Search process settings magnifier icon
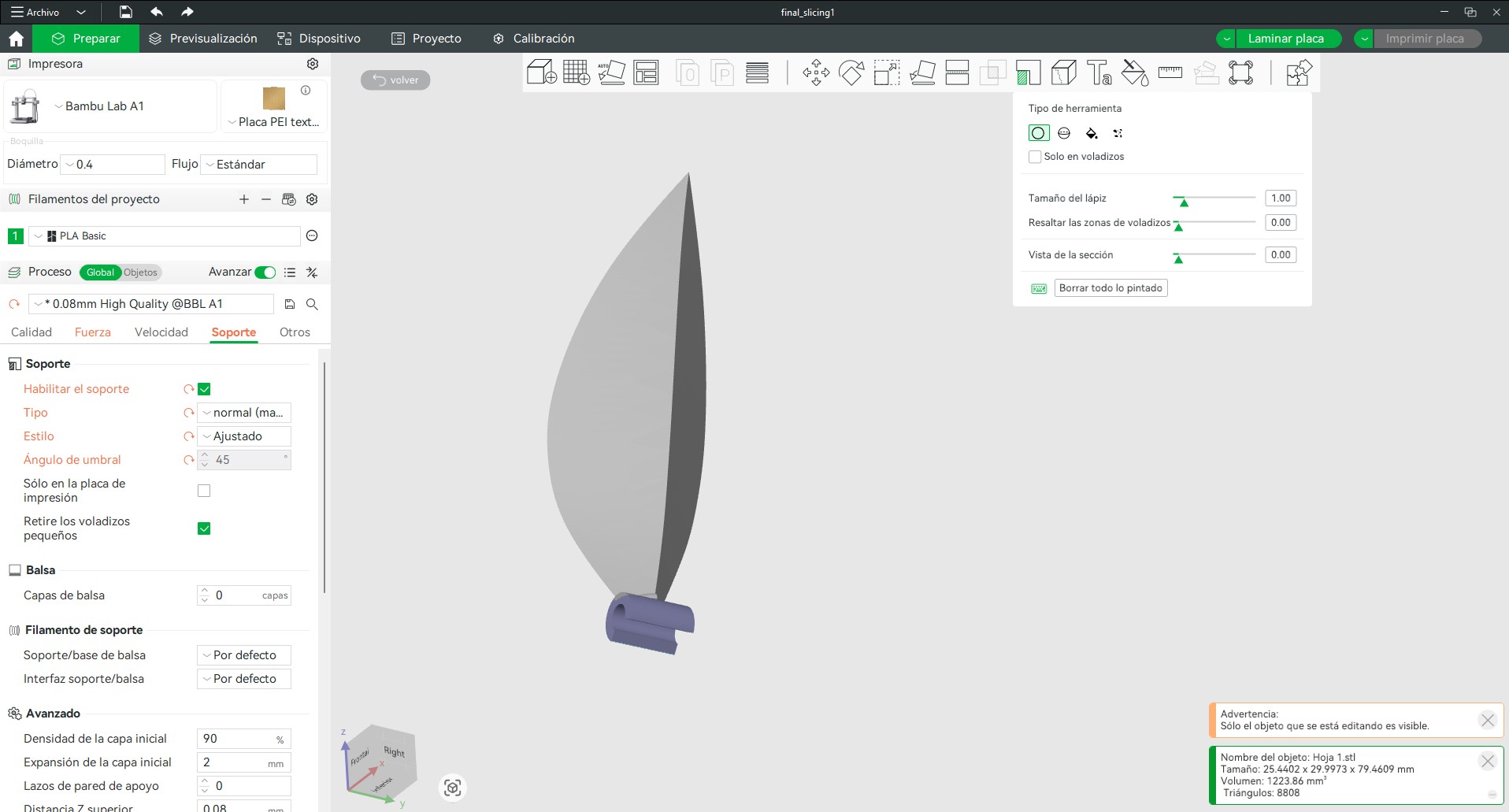This screenshot has height=812, width=1509. (x=312, y=304)
